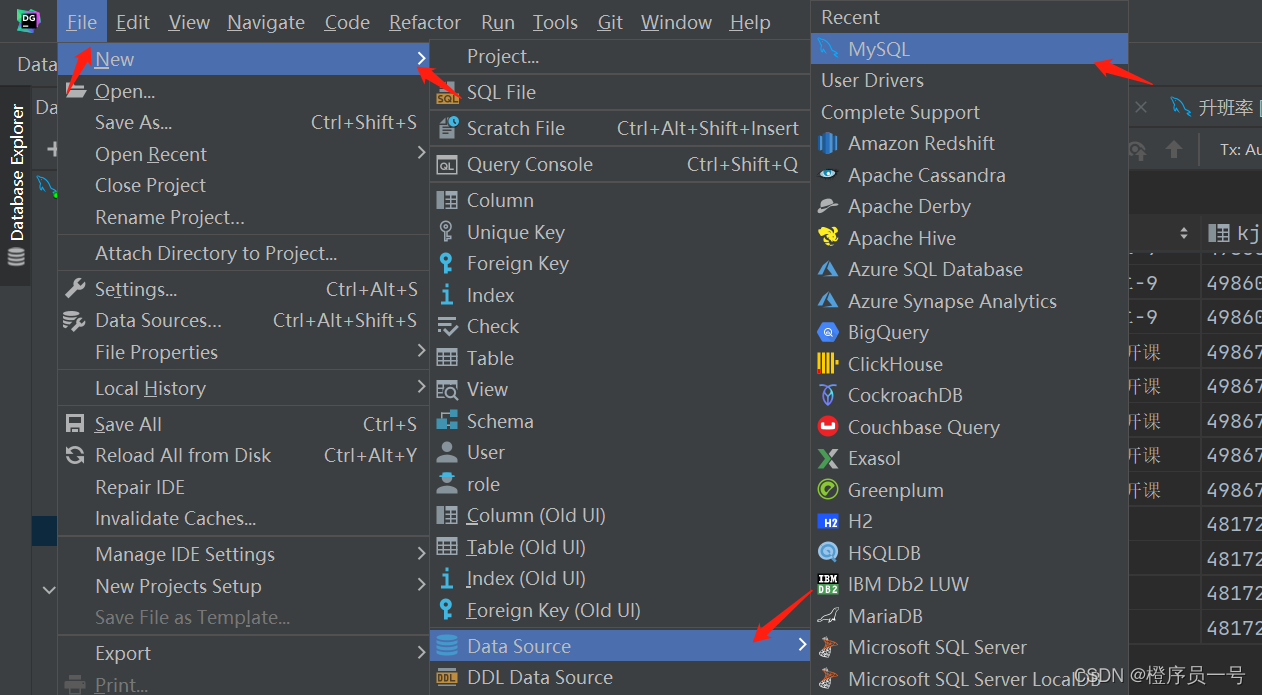Expand the New submenu in File menu

tap(244, 60)
